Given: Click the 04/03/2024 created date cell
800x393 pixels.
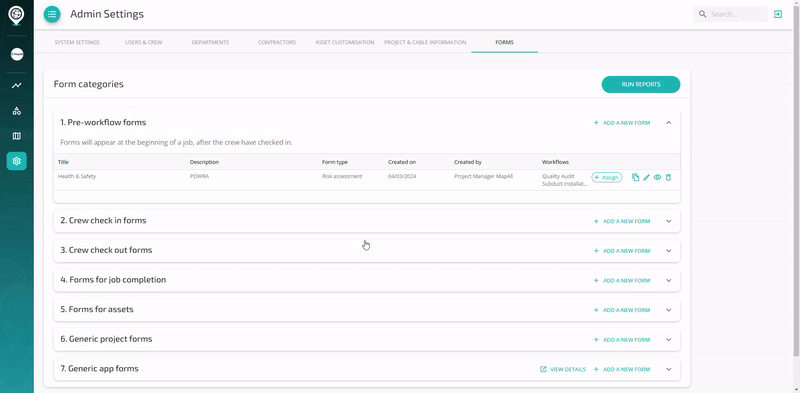Looking at the screenshot, I should [x=402, y=176].
